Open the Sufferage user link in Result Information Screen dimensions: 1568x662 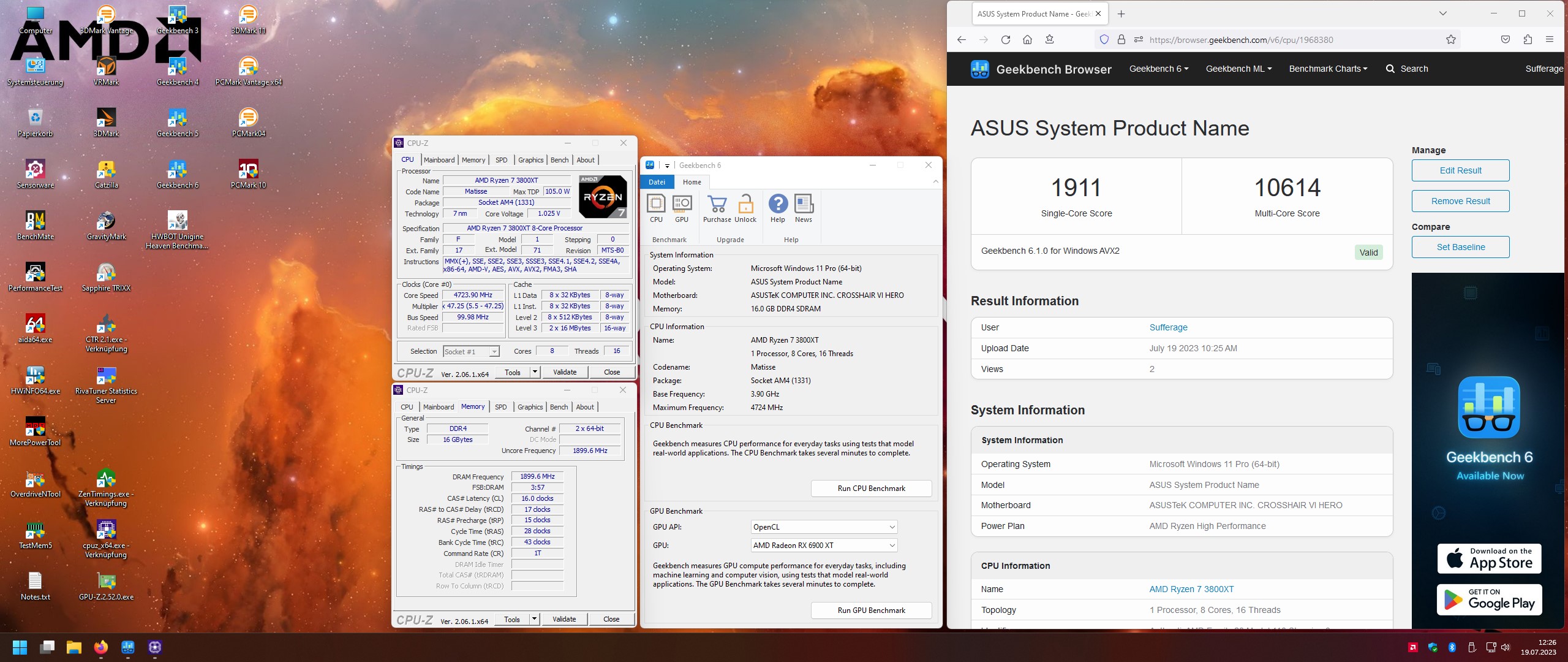(1168, 327)
